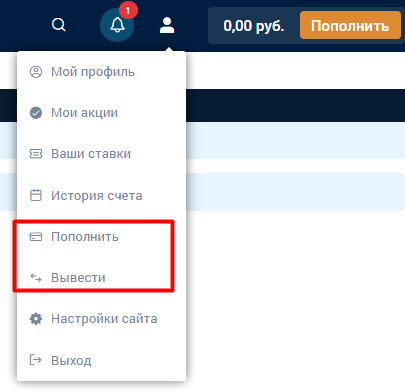The width and height of the screenshot is (405, 392).
Task: Click the user account icon
Action: pyautogui.click(x=167, y=25)
